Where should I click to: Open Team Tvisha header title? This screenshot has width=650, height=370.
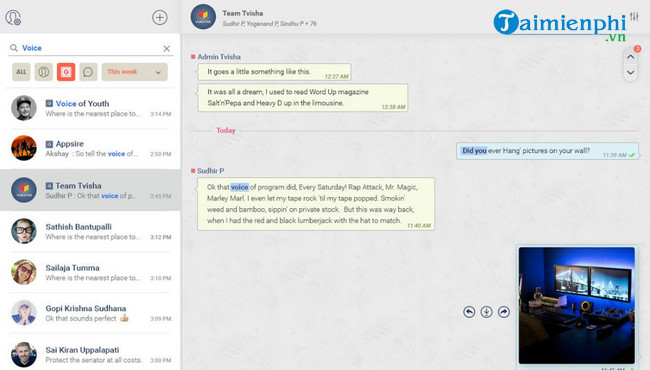(243, 13)
